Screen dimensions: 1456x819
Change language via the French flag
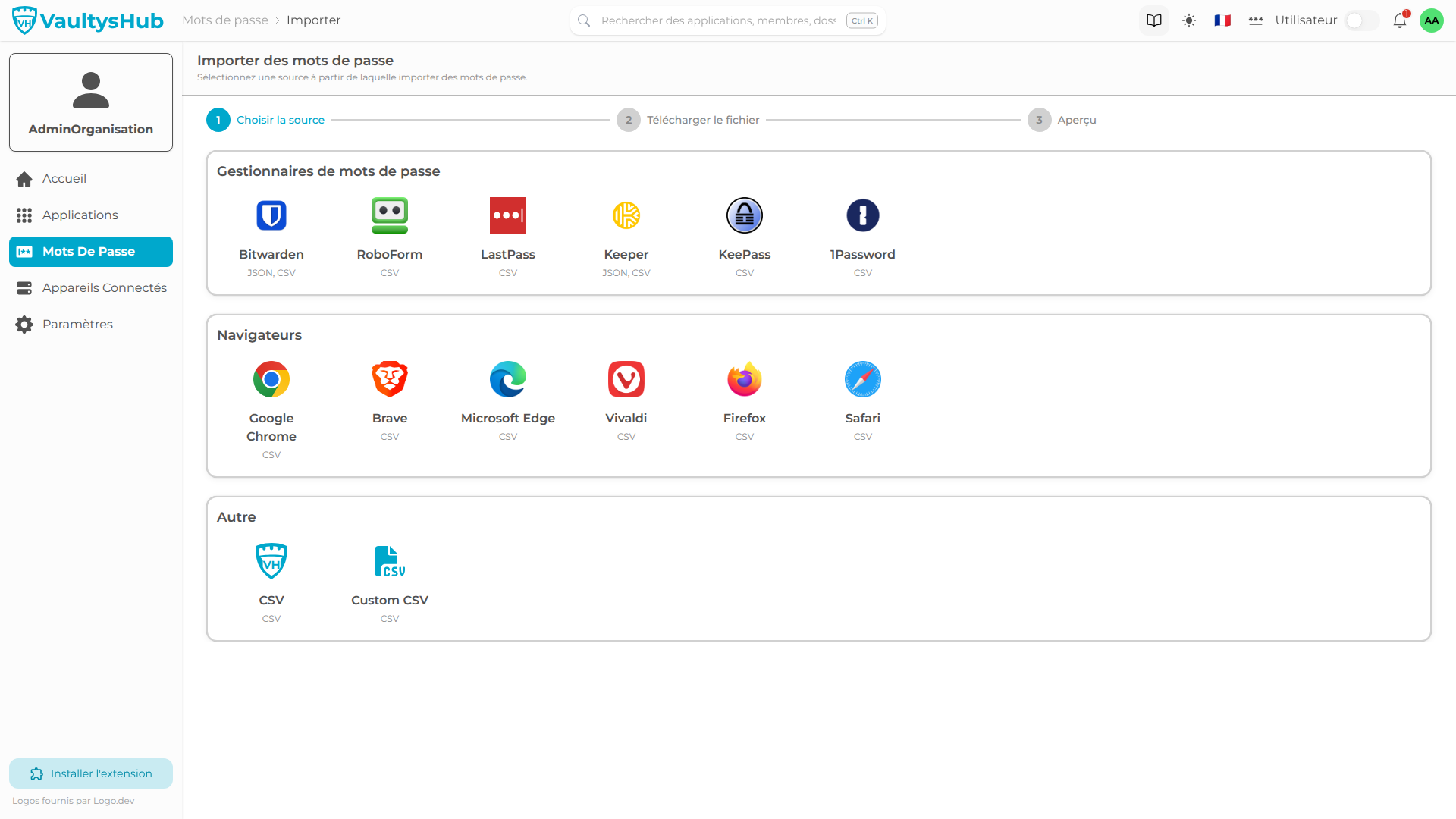click(1222, 20)
